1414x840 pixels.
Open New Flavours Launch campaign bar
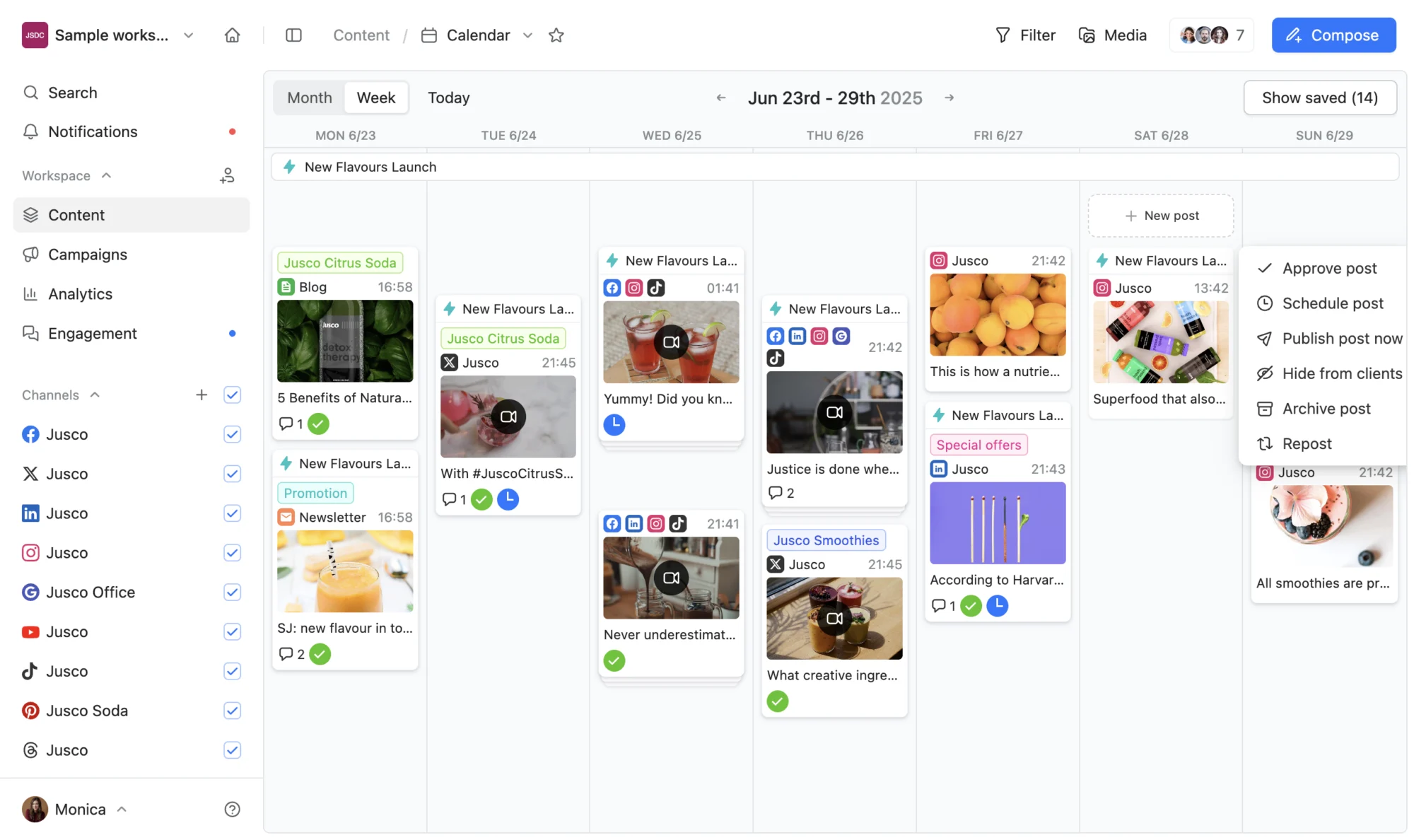835,167
